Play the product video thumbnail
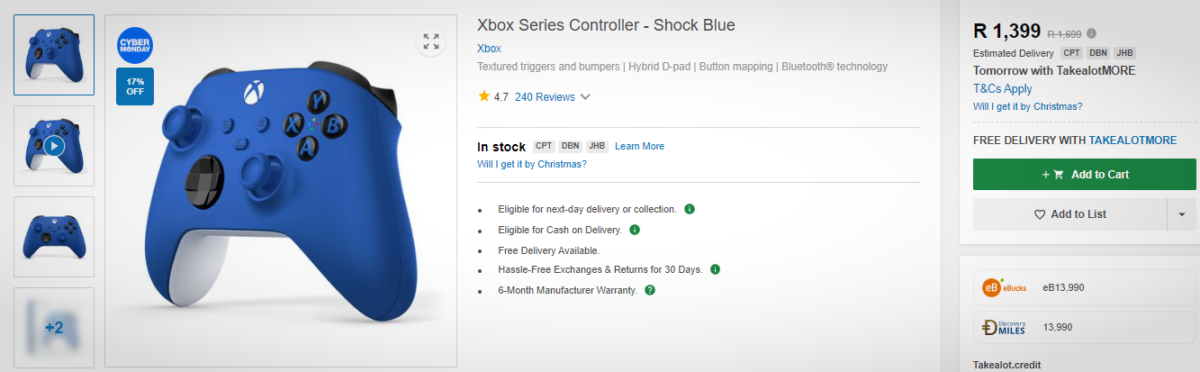 (x=54, y=146)
